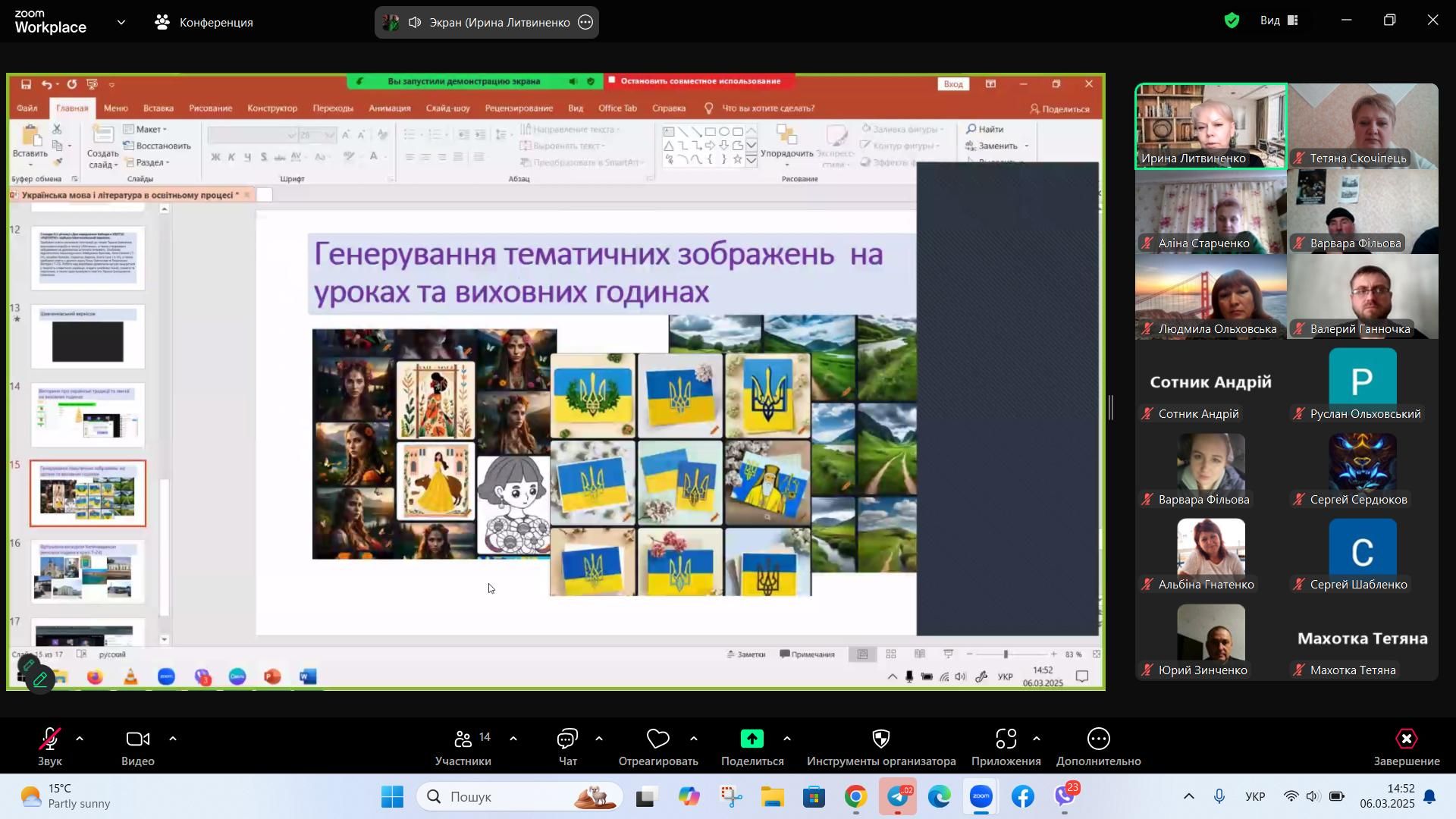Open the Макет layout dropdown
Screen dimensions: 1456x819
point(146,130)
